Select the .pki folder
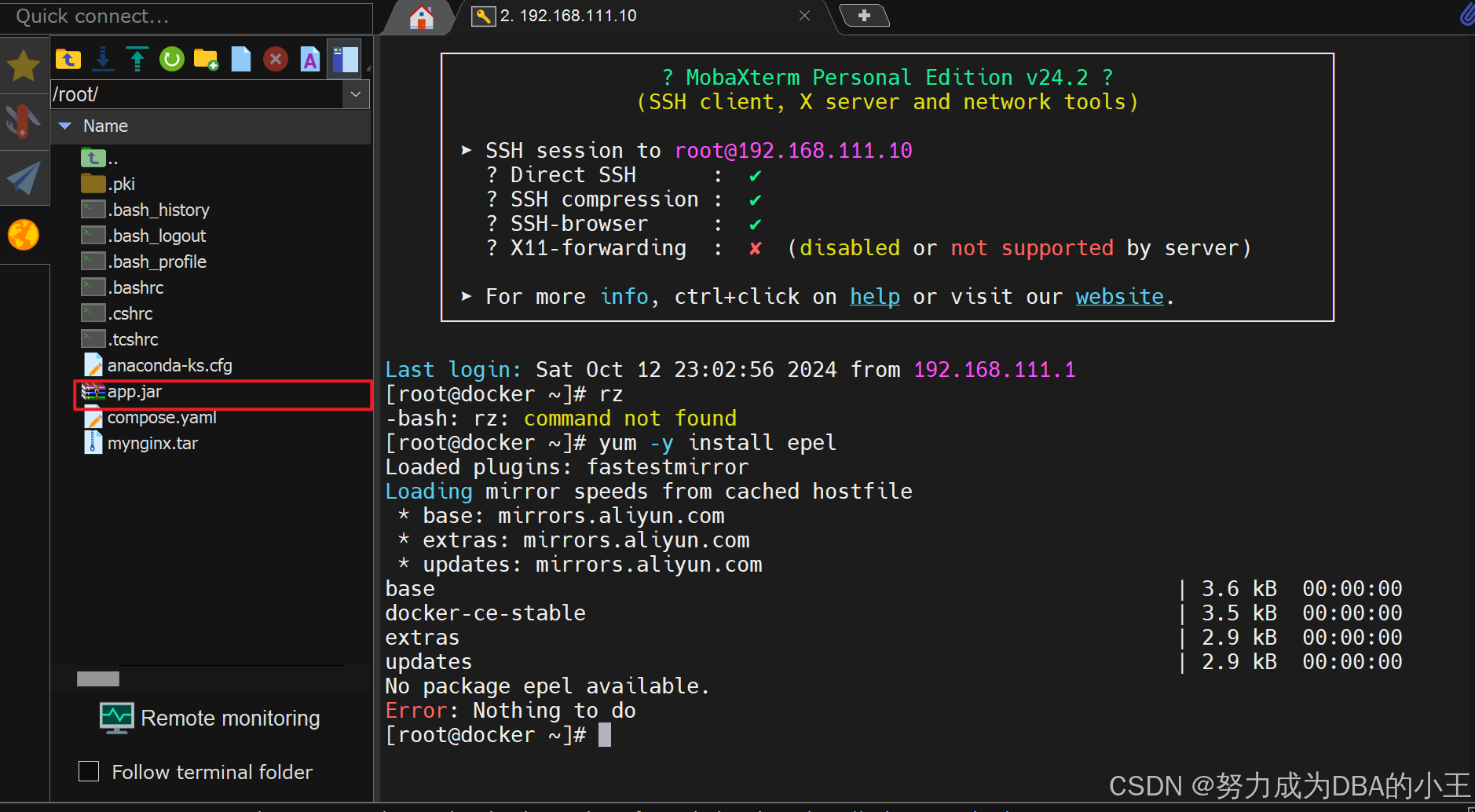The height and width of the screenshot is (812, 1475). [108, 184]
